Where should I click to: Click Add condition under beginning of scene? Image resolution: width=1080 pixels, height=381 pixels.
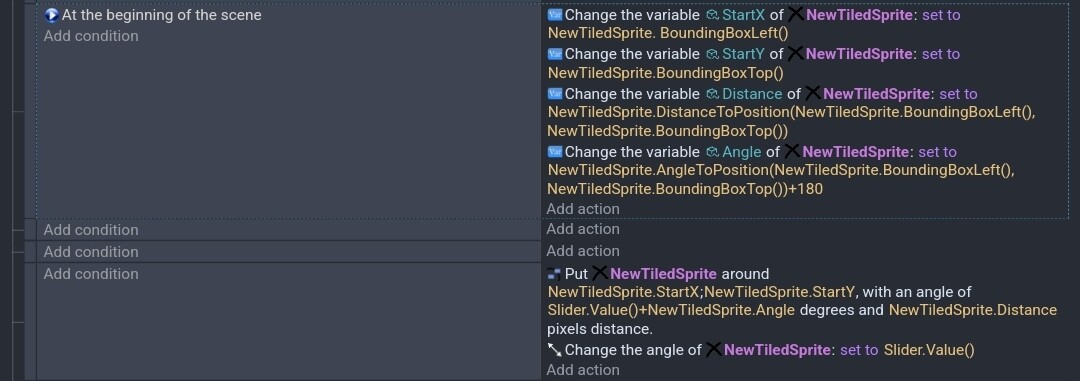click(91, 36)
